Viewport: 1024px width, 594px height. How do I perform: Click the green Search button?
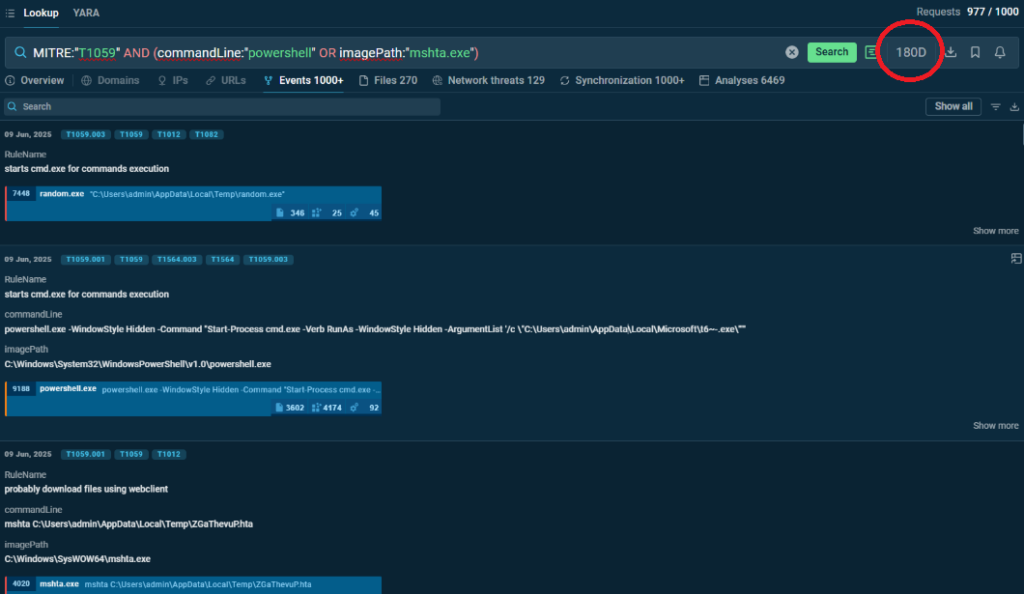831,52
